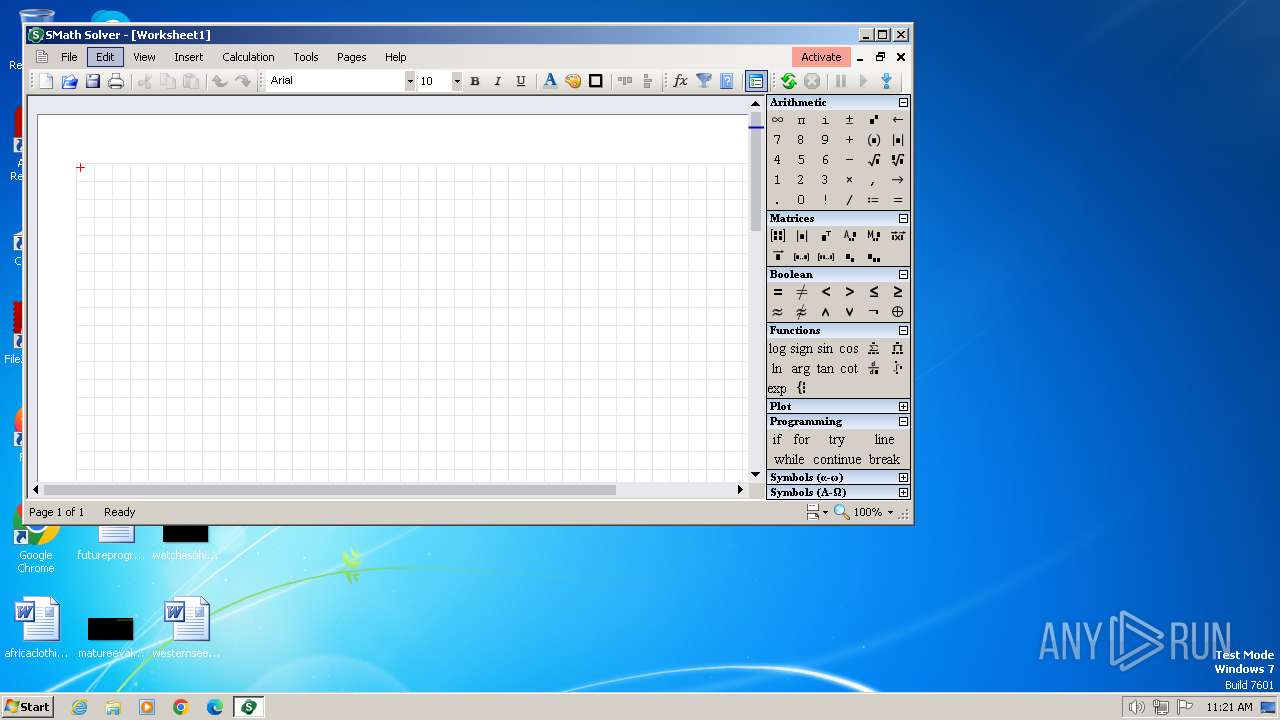Insert the Boolean negation operator
The width and height of the screenshot is (1280, 720).
pos(873,312)
